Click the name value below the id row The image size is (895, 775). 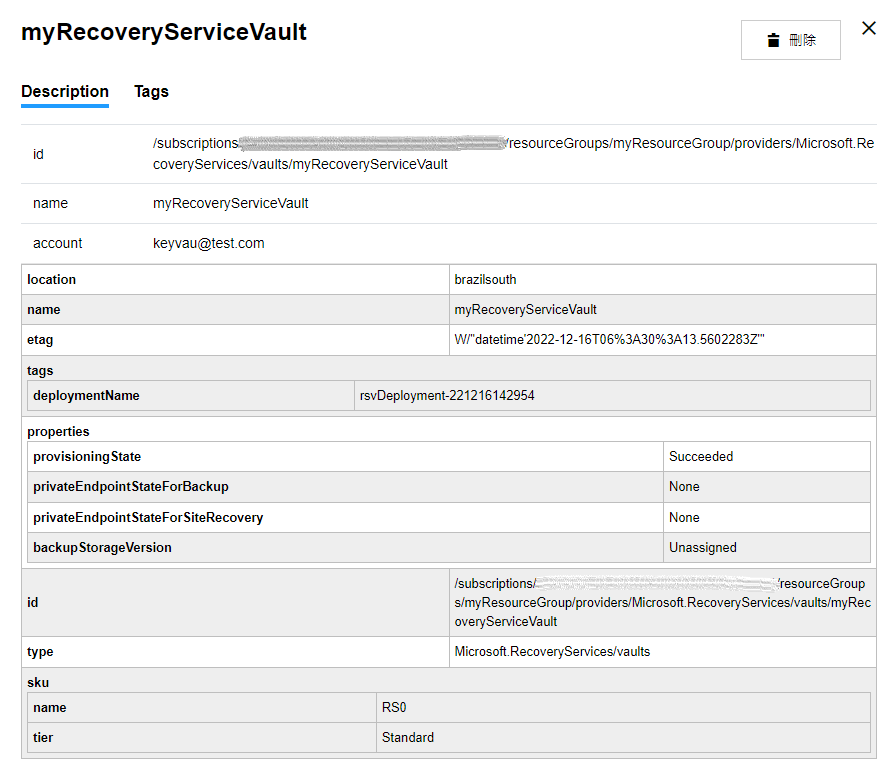(x=230, y=203)
